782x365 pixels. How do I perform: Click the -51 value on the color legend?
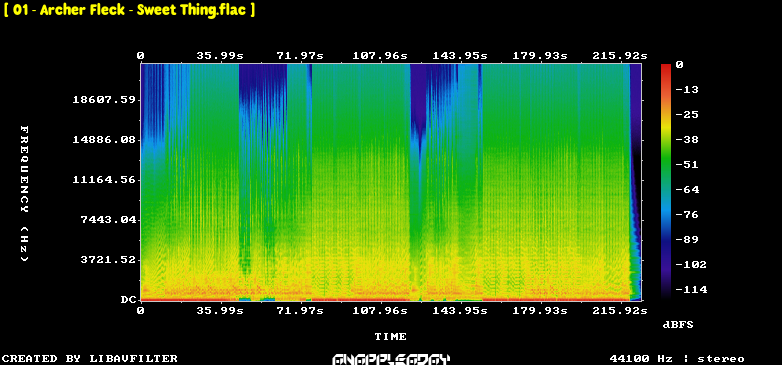coord(687,165)
